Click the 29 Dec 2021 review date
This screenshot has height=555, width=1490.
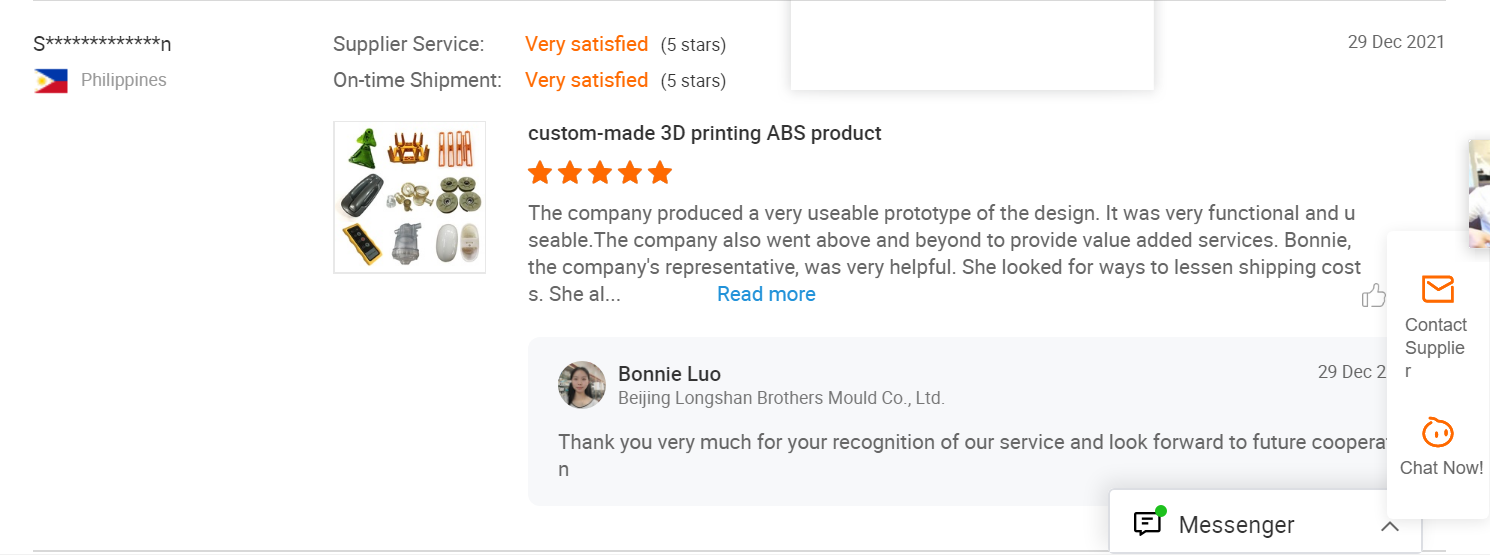pos(1396,42)
